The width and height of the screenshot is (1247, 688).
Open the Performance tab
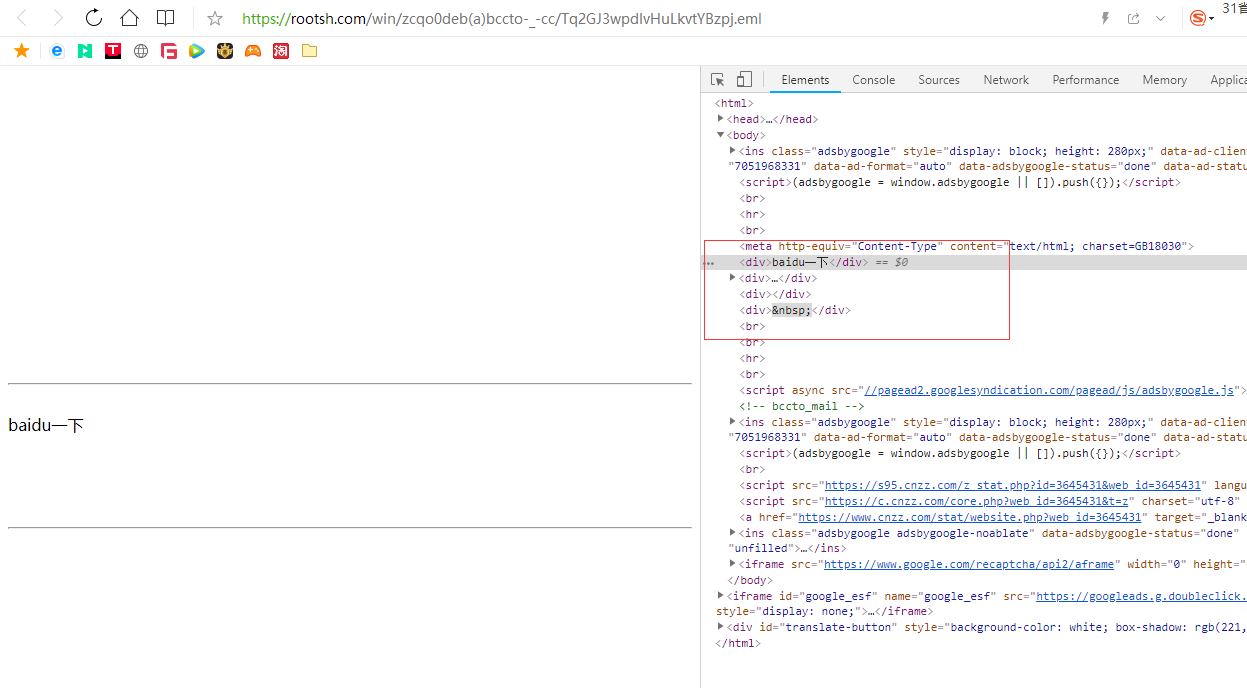[x=1085, y=80]
